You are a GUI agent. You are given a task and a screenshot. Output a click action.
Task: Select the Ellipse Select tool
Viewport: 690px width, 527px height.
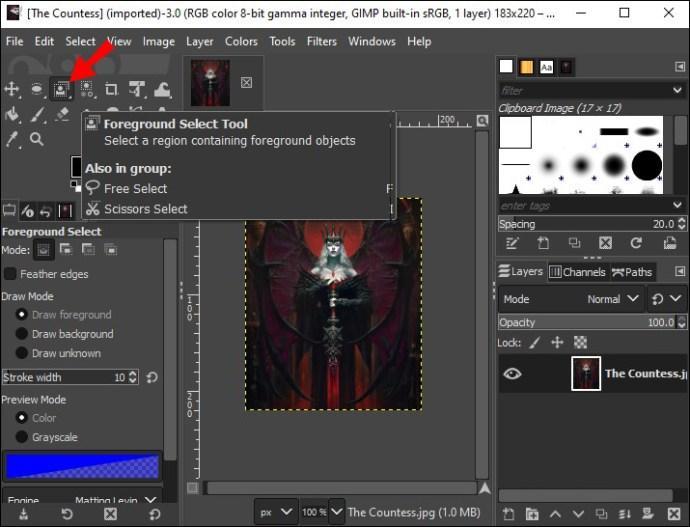[37, 89]
